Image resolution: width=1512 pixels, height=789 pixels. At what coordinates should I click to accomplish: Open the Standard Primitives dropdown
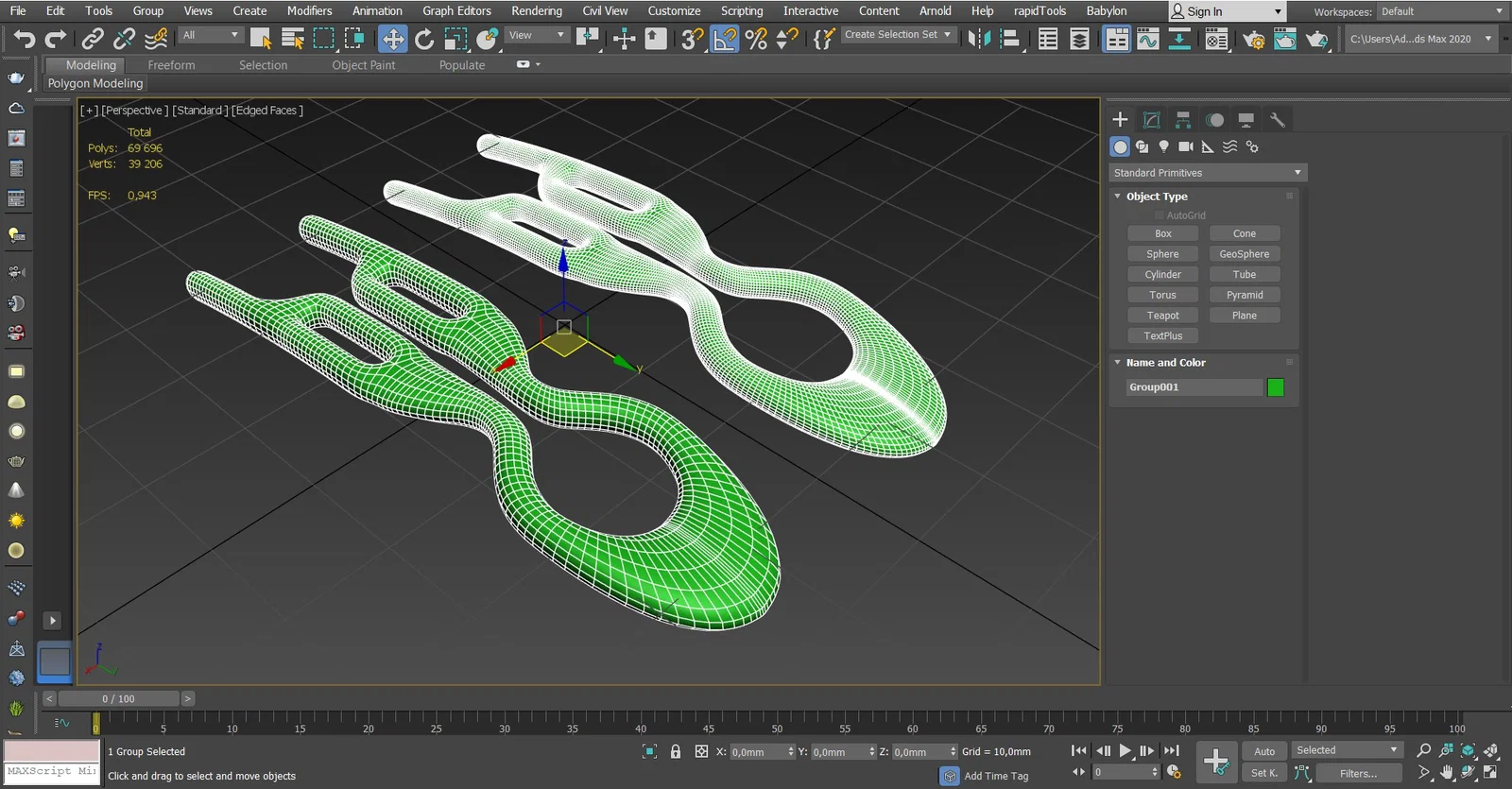[1207, 173]
